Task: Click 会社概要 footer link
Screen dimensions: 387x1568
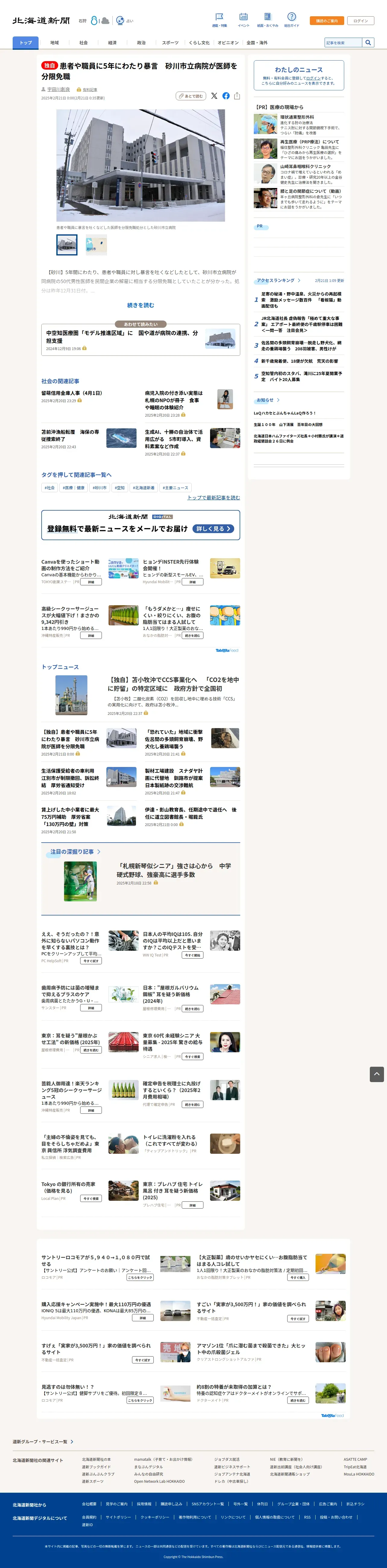Action: click(89, 1504)
